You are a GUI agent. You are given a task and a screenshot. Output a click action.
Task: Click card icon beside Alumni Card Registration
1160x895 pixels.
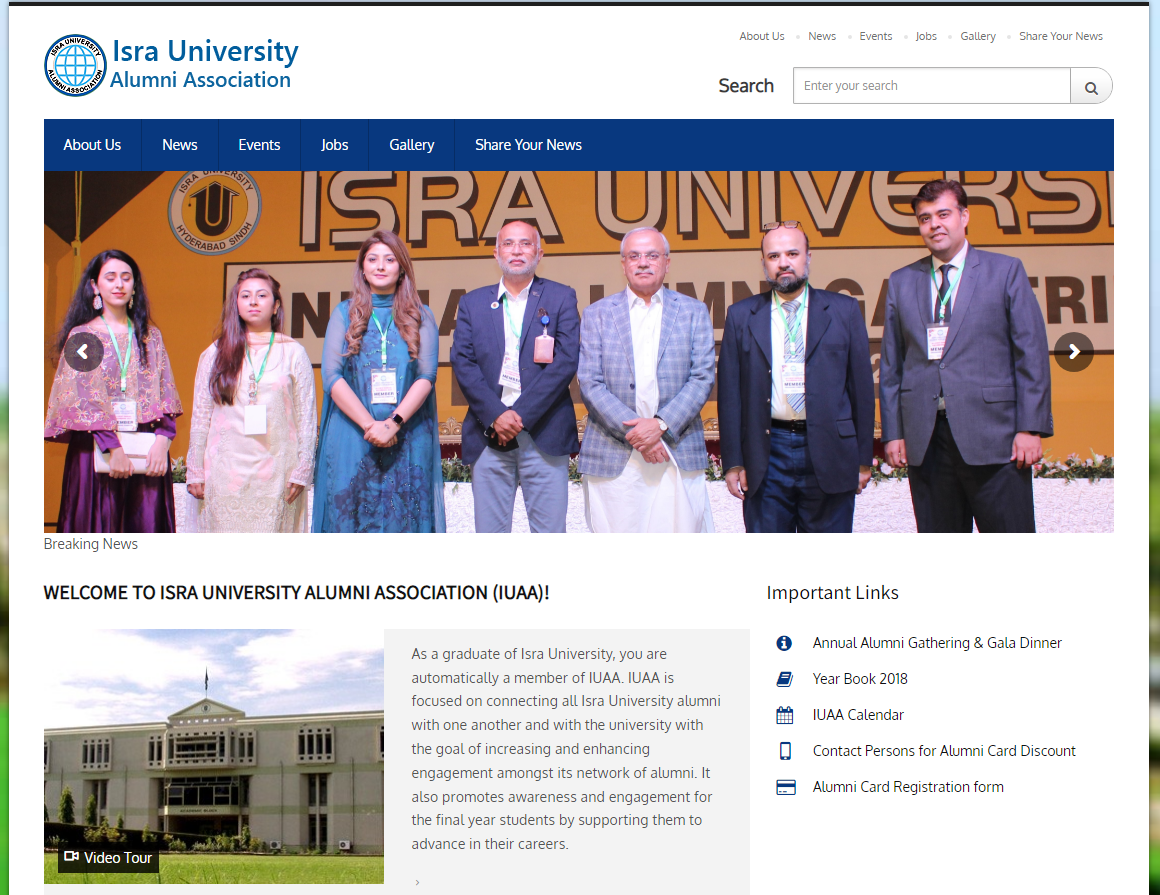pyautogui.click(x=785, y=788)
